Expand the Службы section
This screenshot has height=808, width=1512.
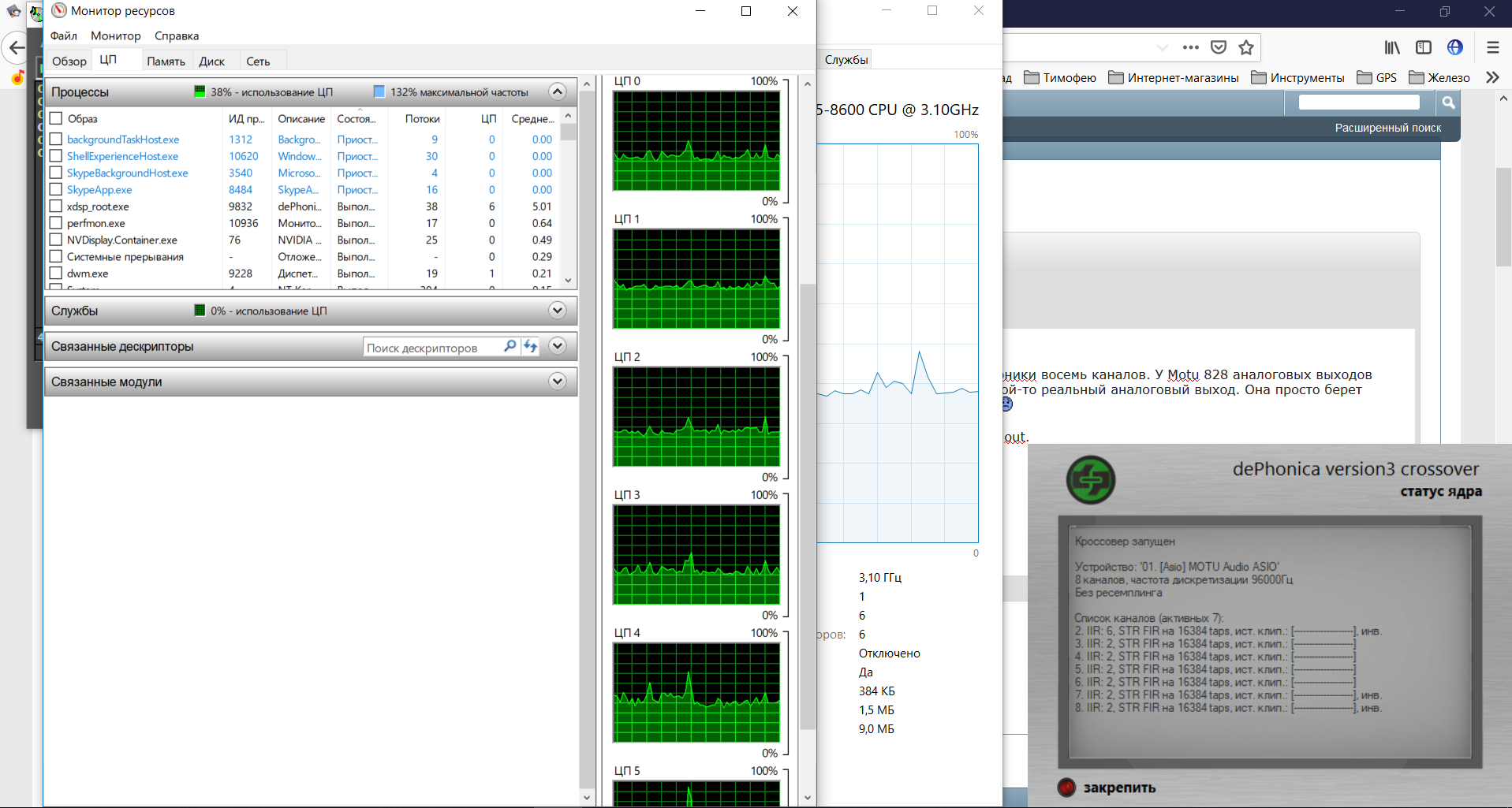(x=557, y=310)
